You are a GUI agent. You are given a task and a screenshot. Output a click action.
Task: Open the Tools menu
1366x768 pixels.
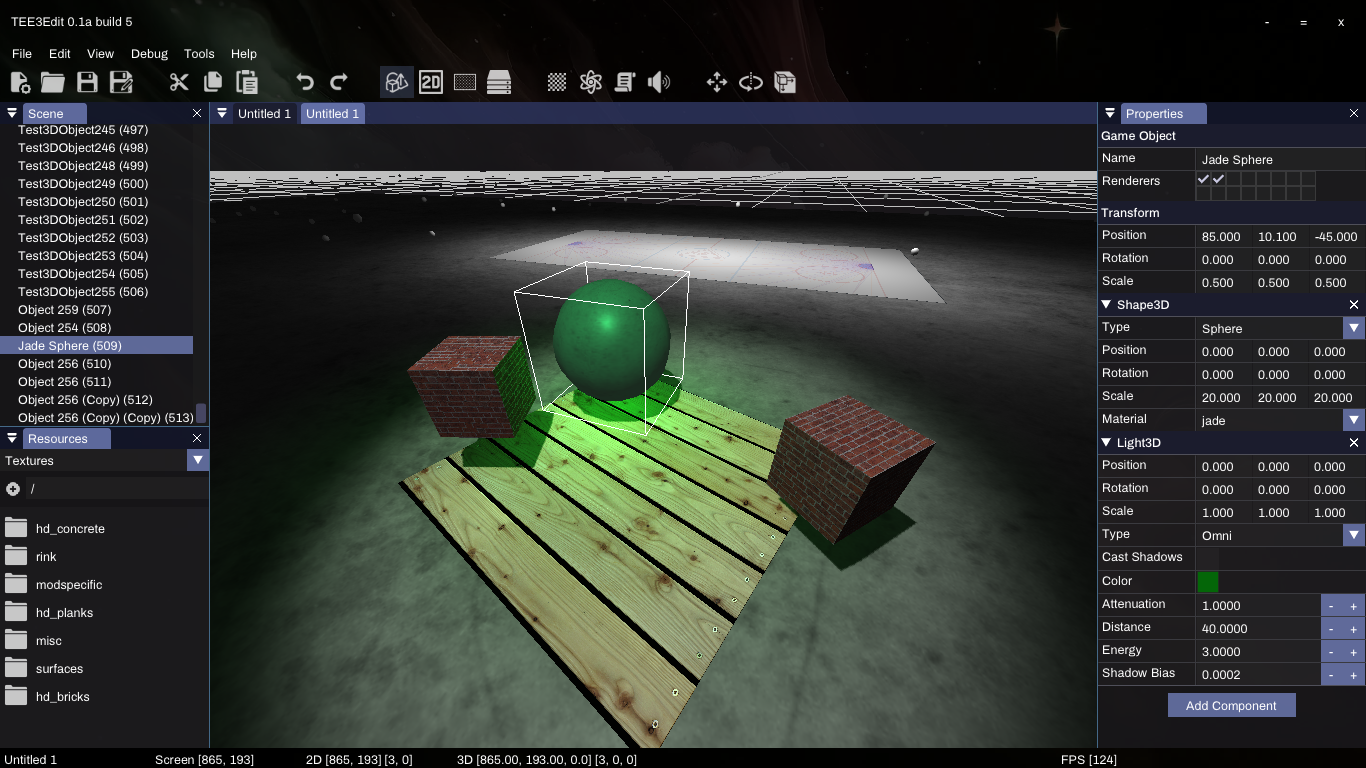click(x=199, y=53)
